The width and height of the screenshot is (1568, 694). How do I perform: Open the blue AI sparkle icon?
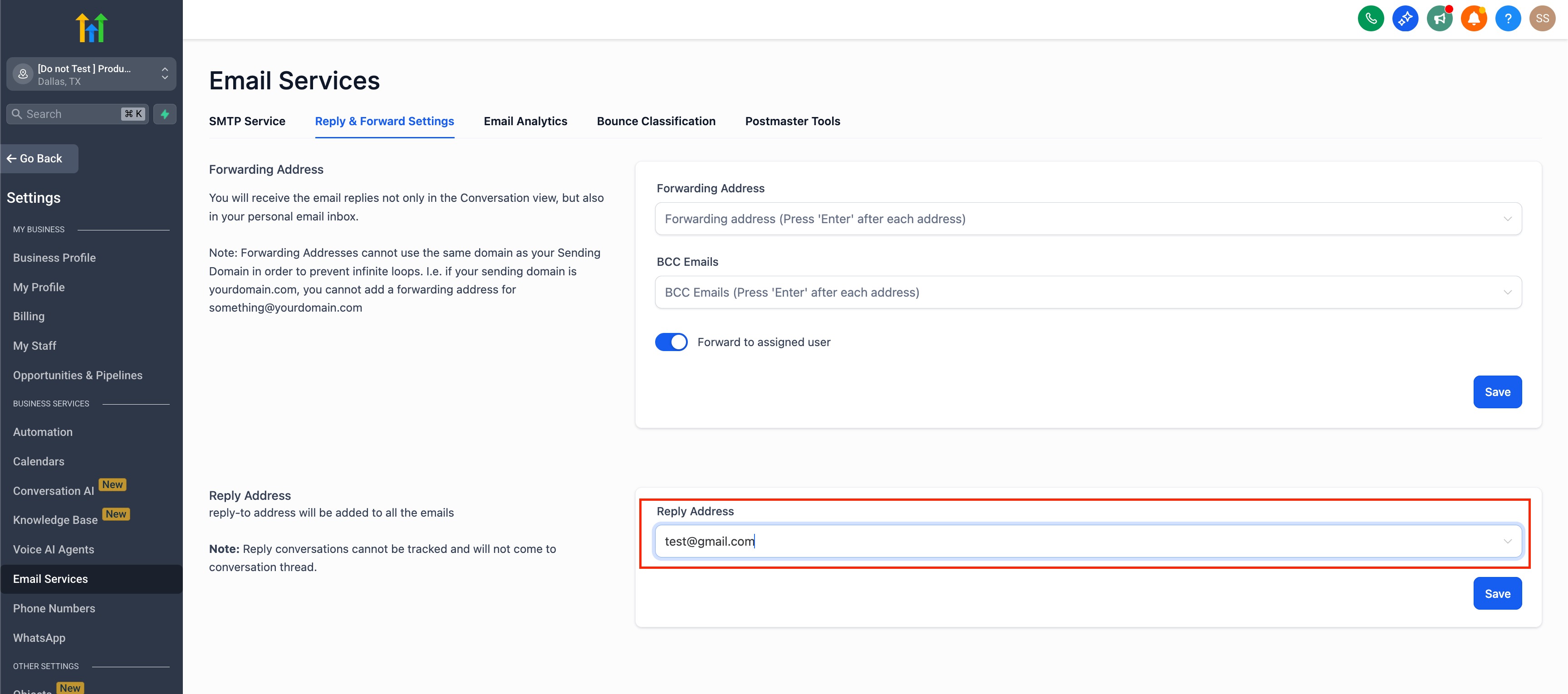pos(1405,18)
